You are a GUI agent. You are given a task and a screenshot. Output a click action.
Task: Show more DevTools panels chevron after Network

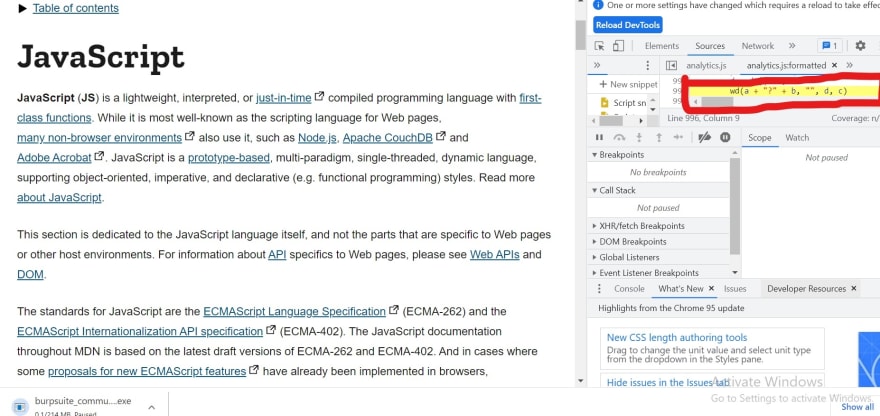tap(792, 46)
